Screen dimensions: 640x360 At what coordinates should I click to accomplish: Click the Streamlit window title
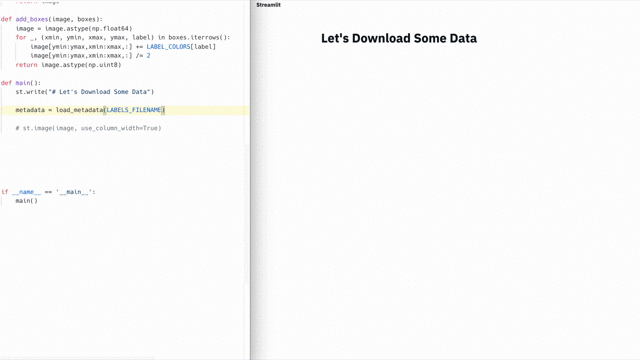pyautogui.click(x=268, y=5)
